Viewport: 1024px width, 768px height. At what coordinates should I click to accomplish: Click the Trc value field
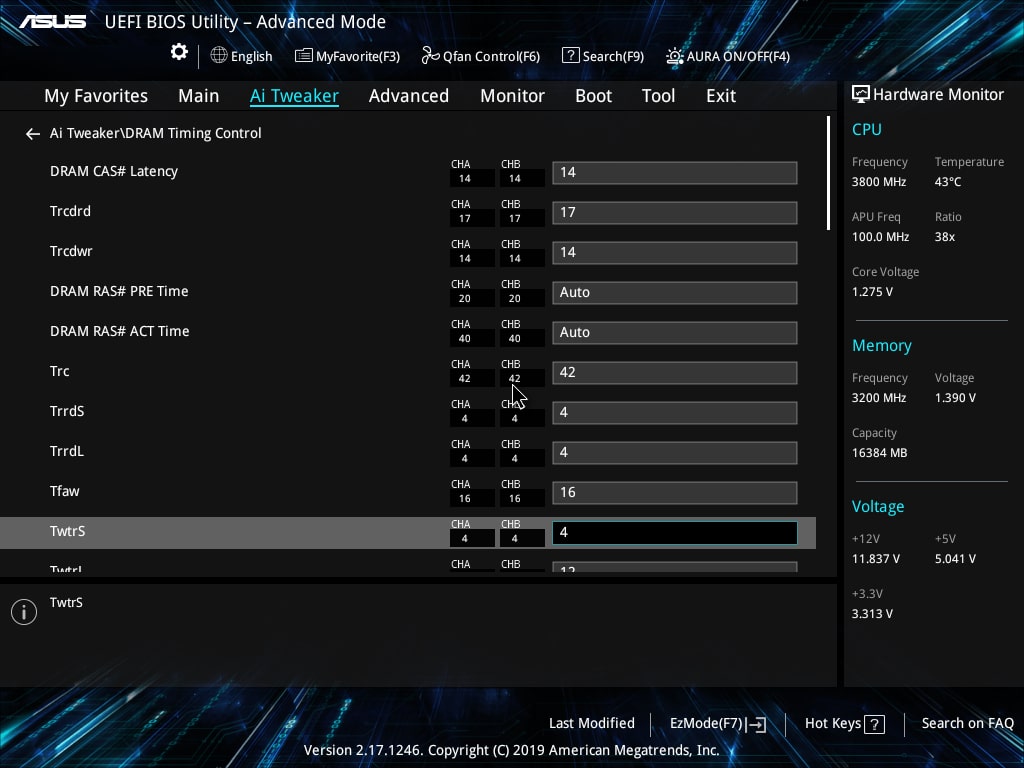(675, 372)
